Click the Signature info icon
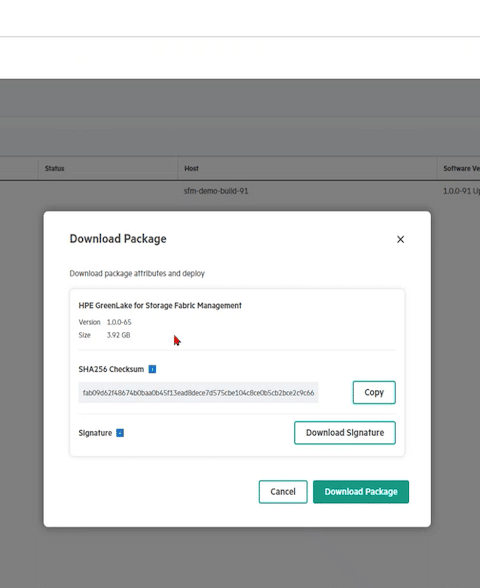 [x=120, y=433]
